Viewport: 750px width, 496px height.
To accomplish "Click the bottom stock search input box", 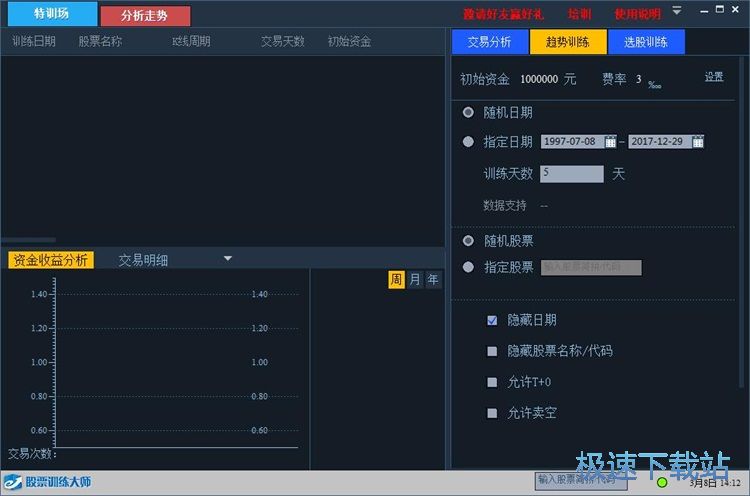I will (581, 481).
